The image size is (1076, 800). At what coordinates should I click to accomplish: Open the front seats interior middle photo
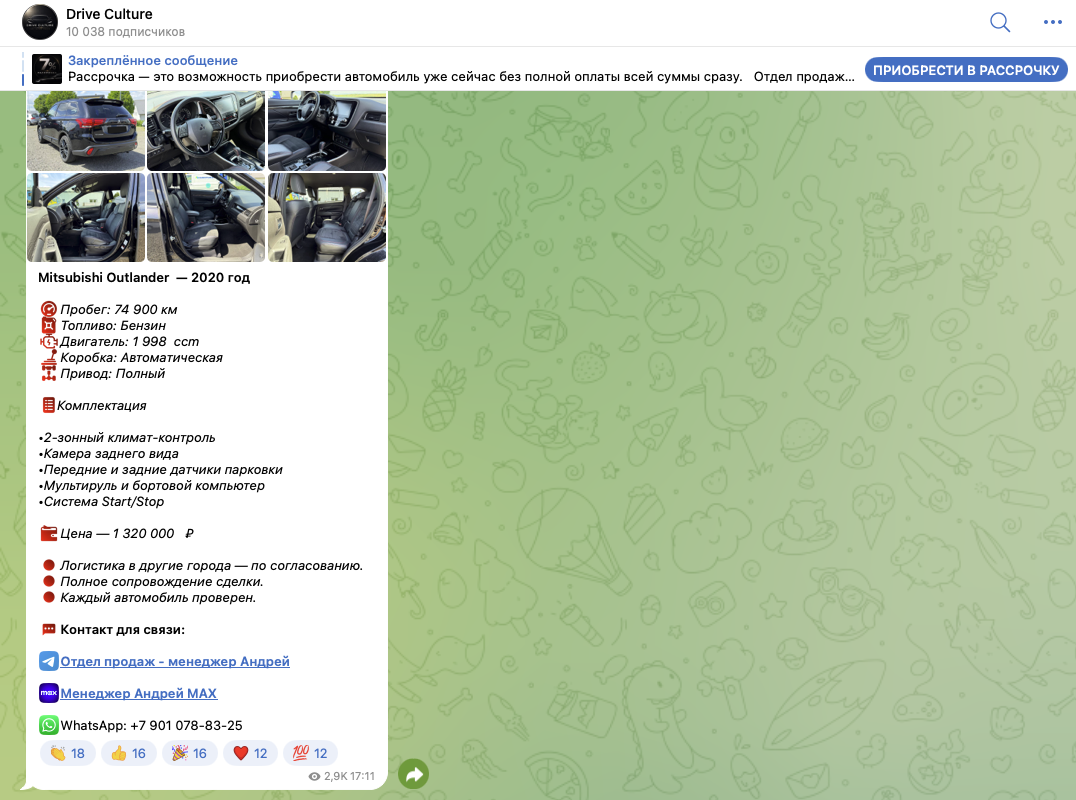[x=206, y=217]
